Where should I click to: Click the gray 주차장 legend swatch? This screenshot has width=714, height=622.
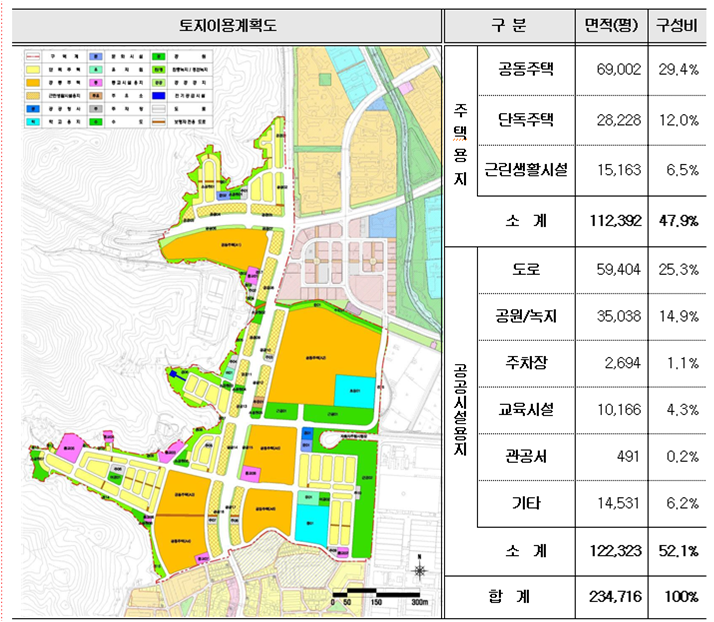[96, 109]
